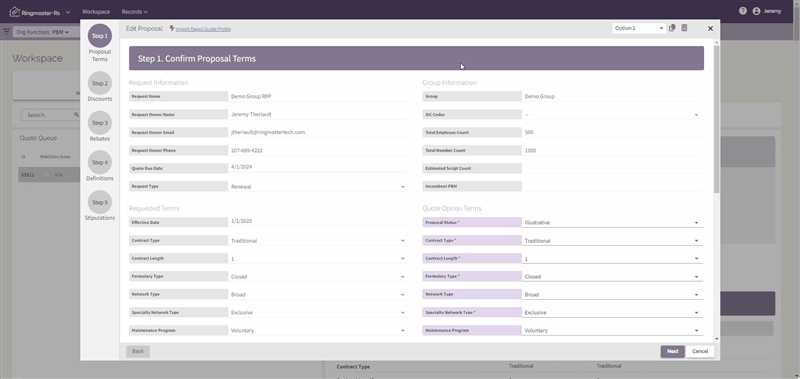Open the Request Type Renewal dropdown

point(318,187)
